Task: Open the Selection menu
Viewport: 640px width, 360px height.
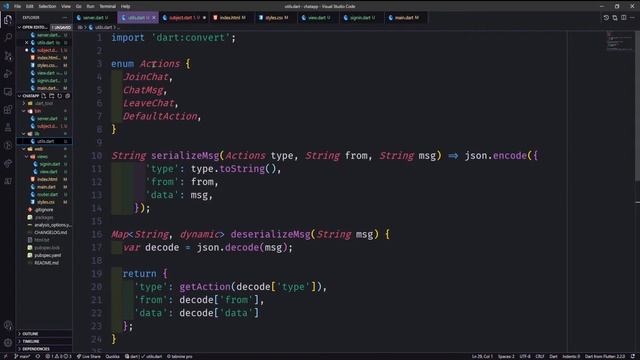Action: point(47,7)
